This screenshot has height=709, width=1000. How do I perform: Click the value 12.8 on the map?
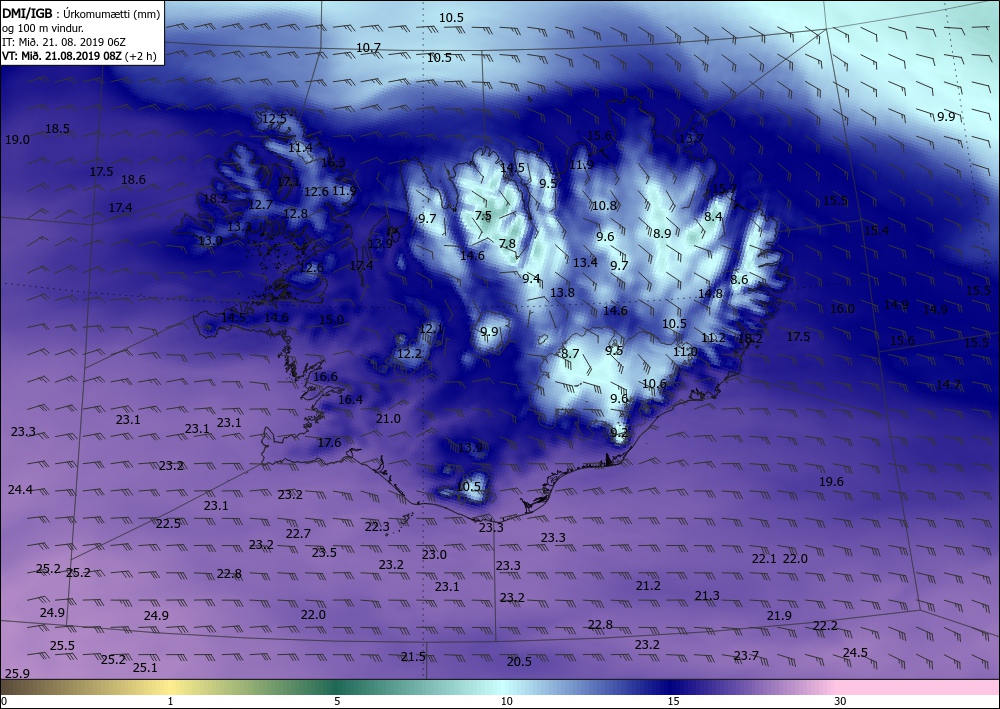coord(295,214)
